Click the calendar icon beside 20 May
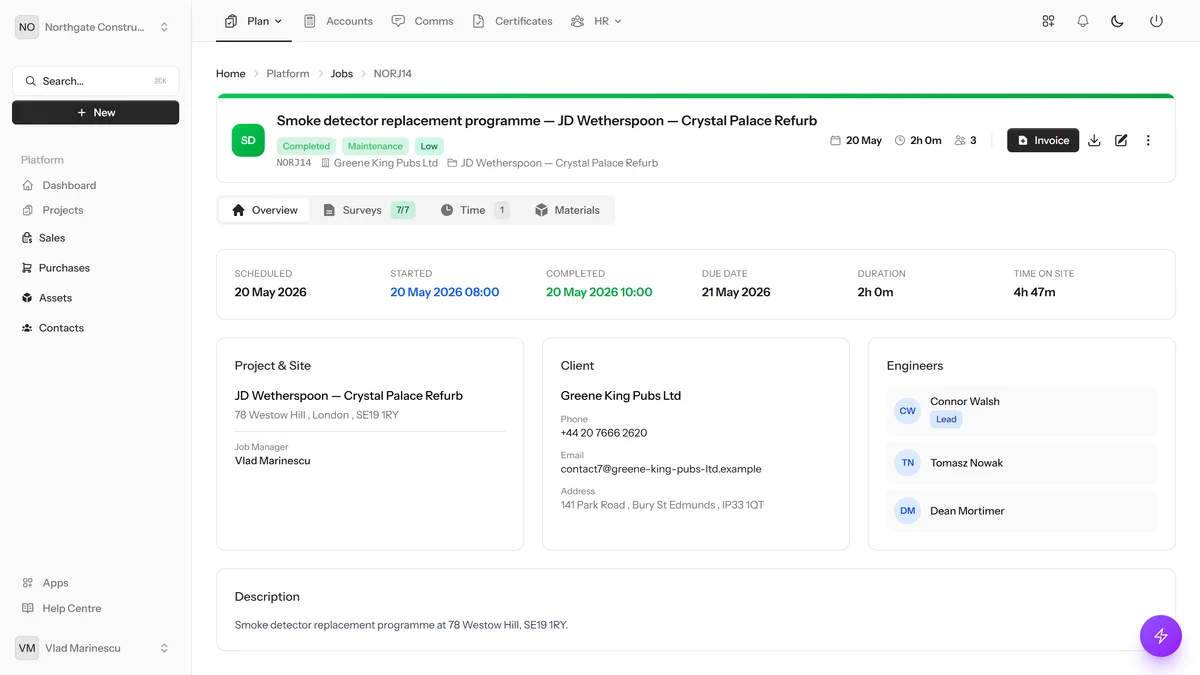The height and width of the screenshot is (675, 1200). [x=836, y=141]
